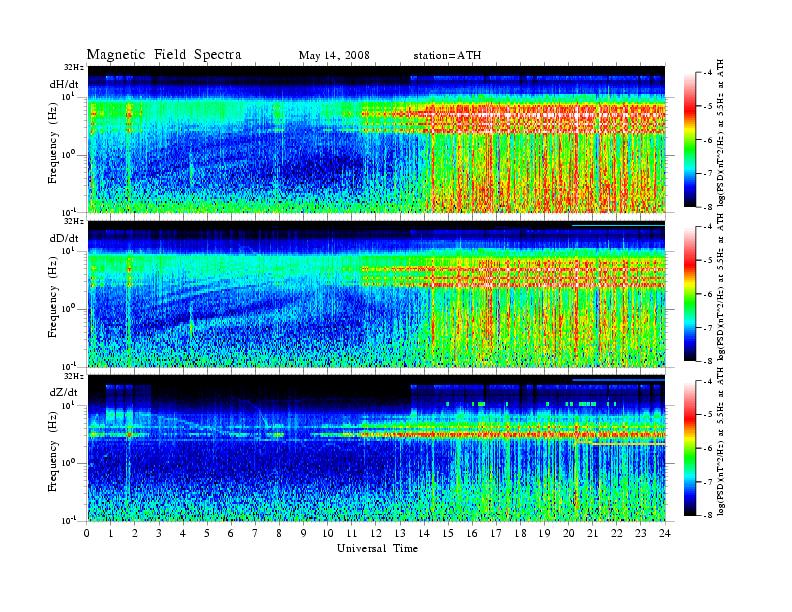Click hour "14" on the Universal Time axis

424,533
